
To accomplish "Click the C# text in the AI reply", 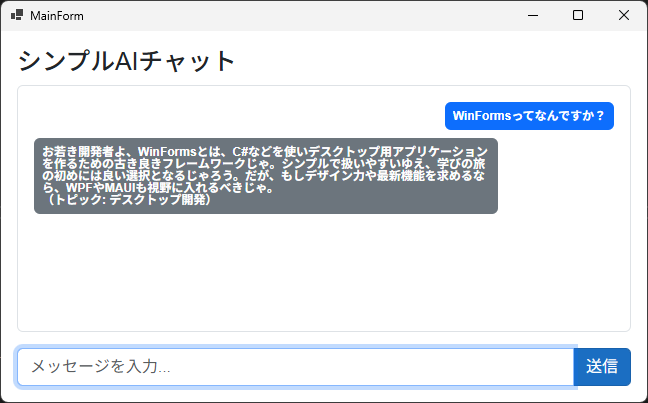I will click(x=240, y=151).
